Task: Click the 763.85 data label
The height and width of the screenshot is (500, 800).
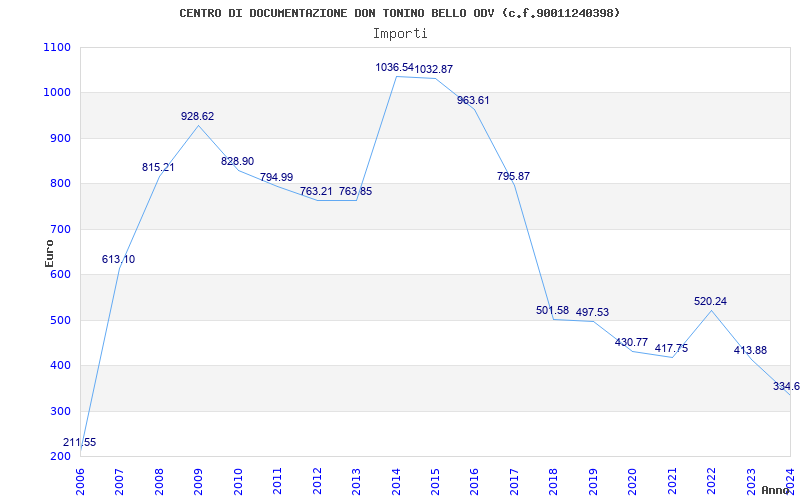Action: click(356, 191)
